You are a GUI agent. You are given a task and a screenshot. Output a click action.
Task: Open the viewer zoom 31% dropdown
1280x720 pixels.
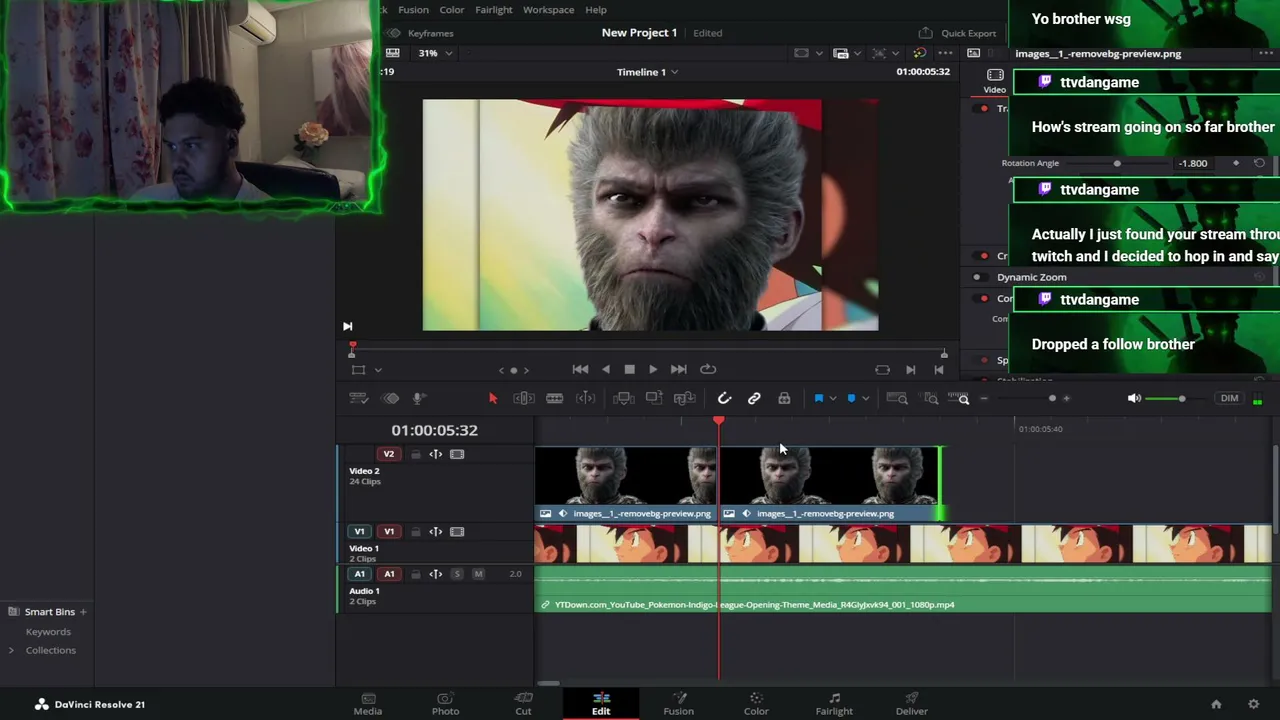(434, 53)
